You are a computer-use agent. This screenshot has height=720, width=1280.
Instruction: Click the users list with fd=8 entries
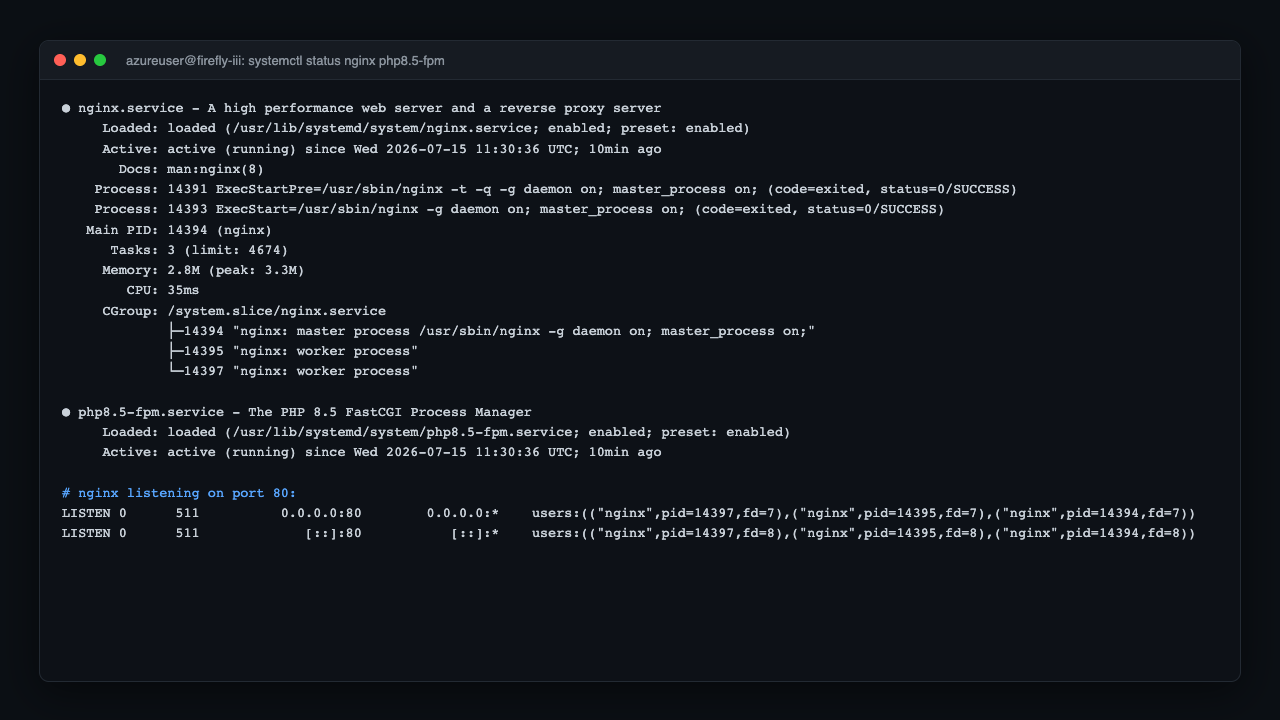coord(864,533)
